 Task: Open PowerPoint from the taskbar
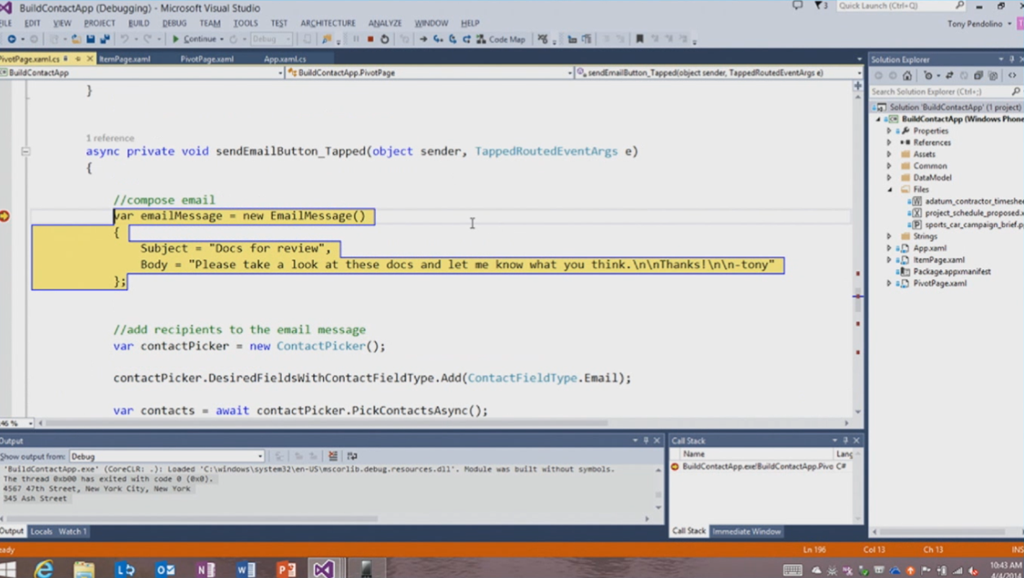point(286,570)
